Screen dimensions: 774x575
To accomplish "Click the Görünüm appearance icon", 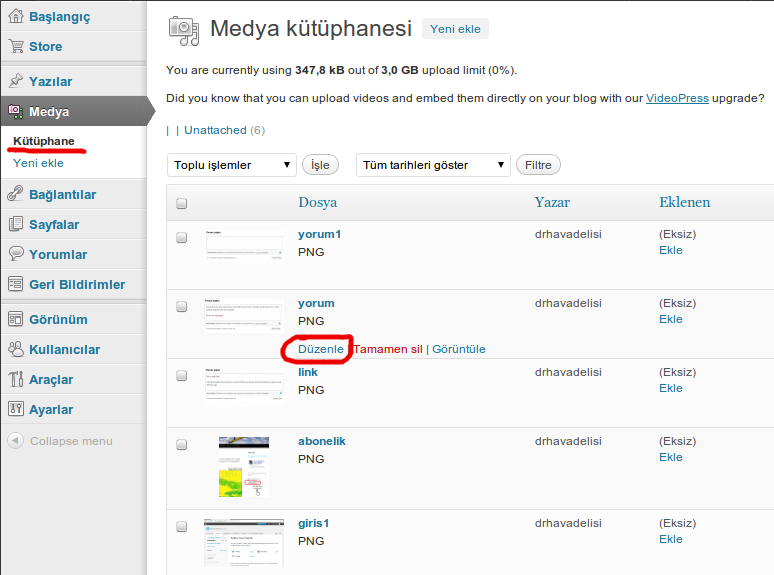I will tap(15, 319).
